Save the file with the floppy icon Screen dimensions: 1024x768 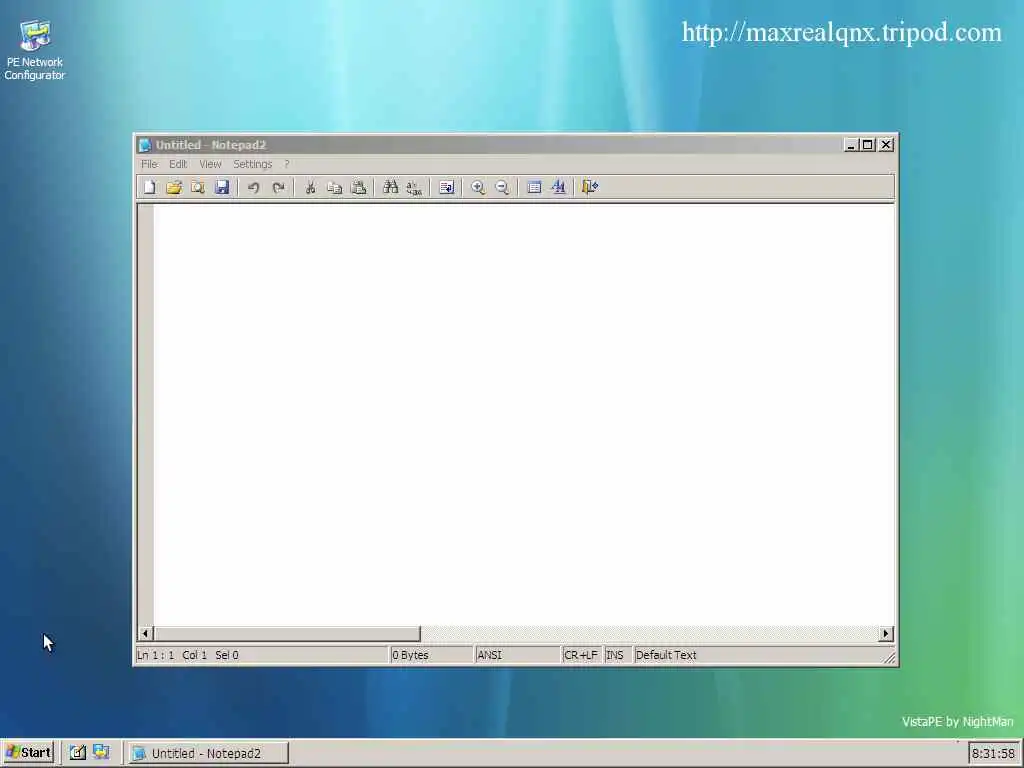[x=222, y=187]
